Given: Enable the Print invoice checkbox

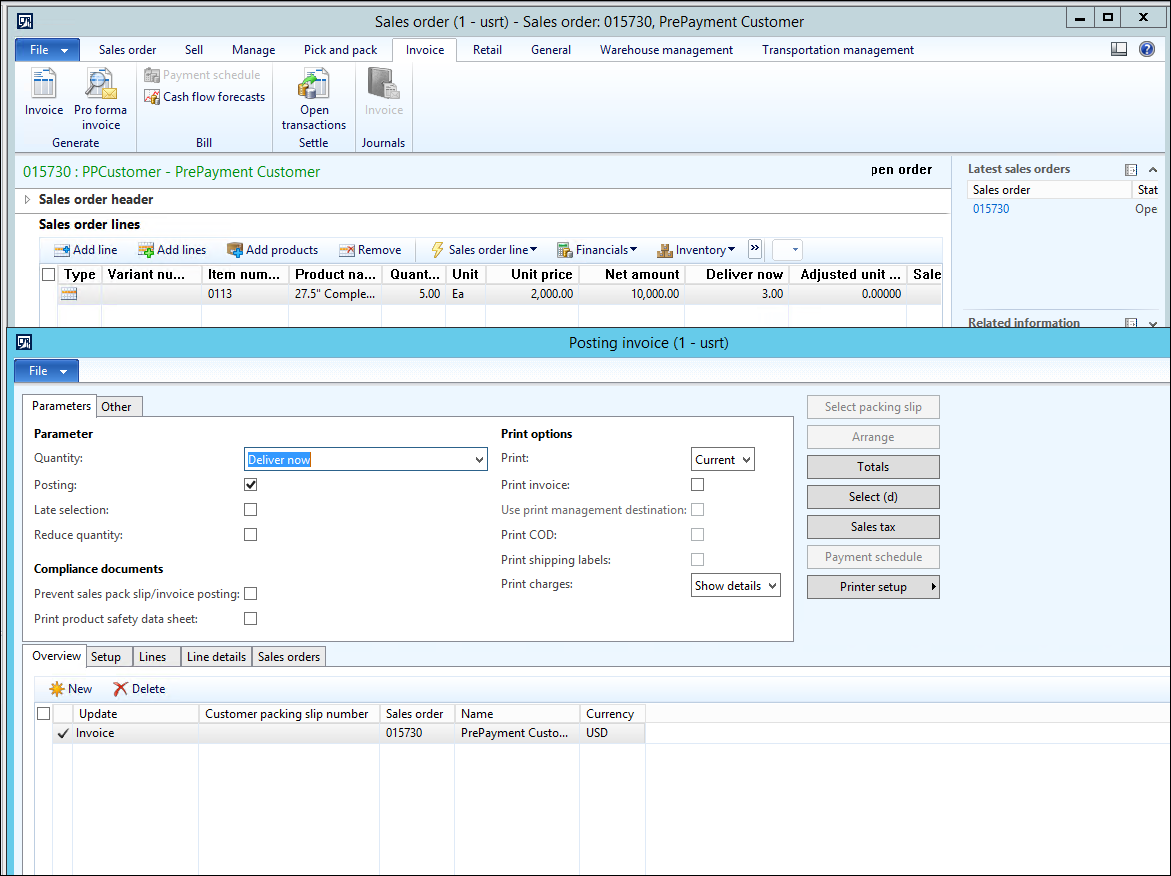Looking at the screenshot, I should point(698,485).
